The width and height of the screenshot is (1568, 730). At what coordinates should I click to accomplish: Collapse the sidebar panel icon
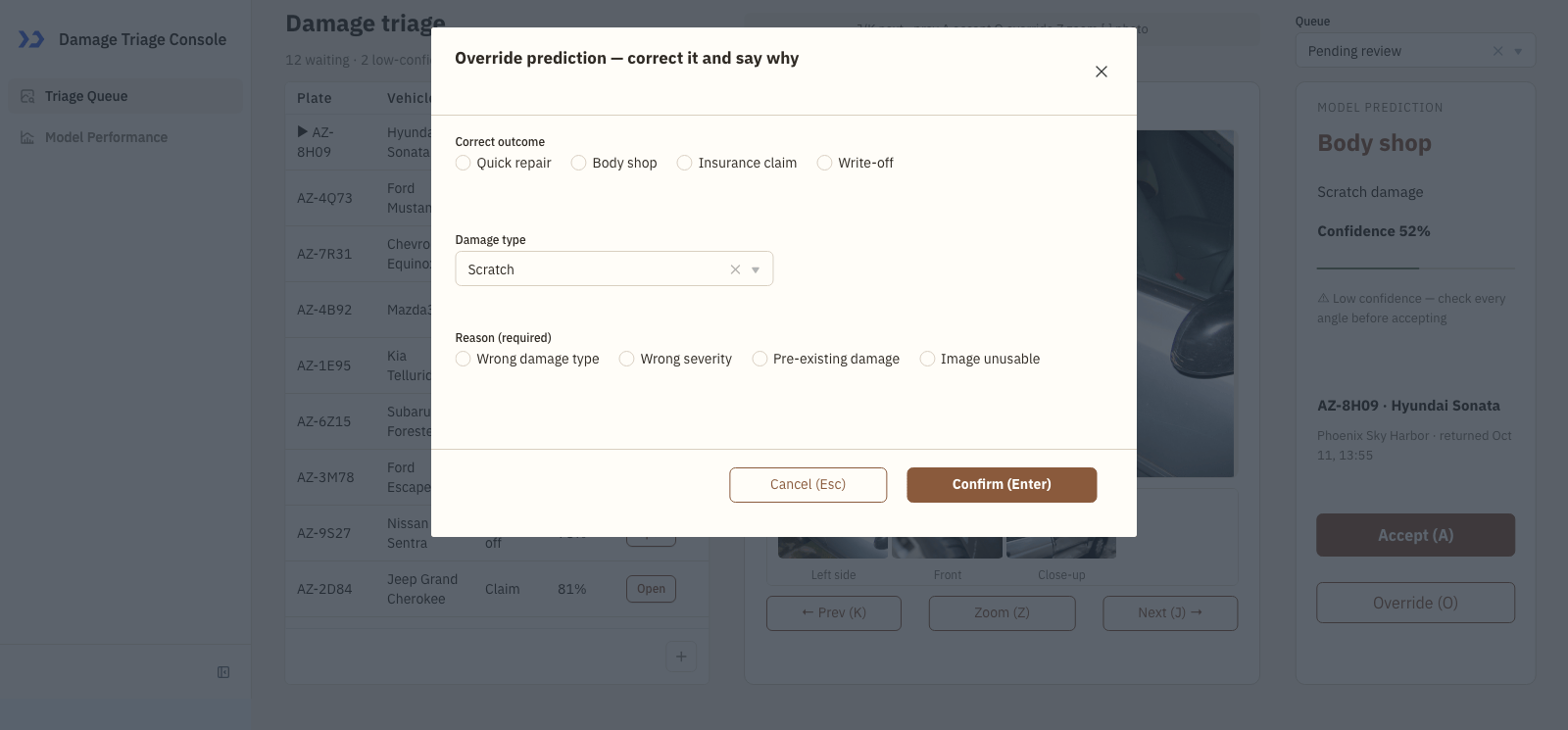click(223, 672)
